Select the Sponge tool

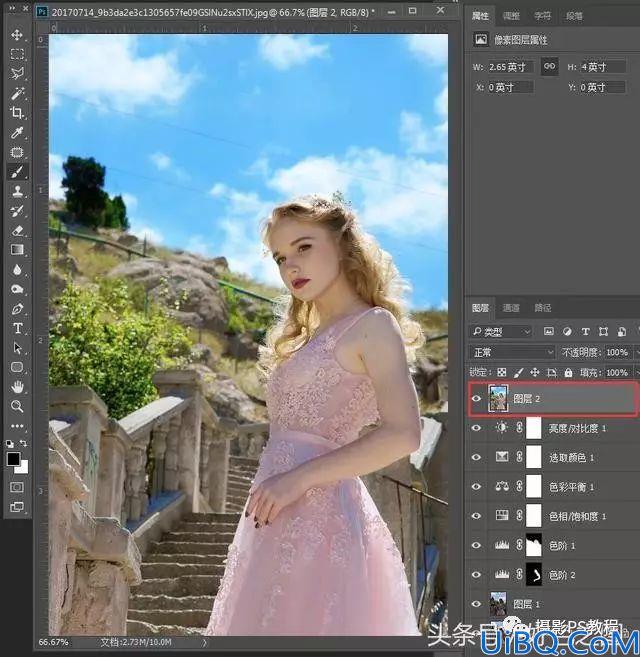tap(17, 289)
